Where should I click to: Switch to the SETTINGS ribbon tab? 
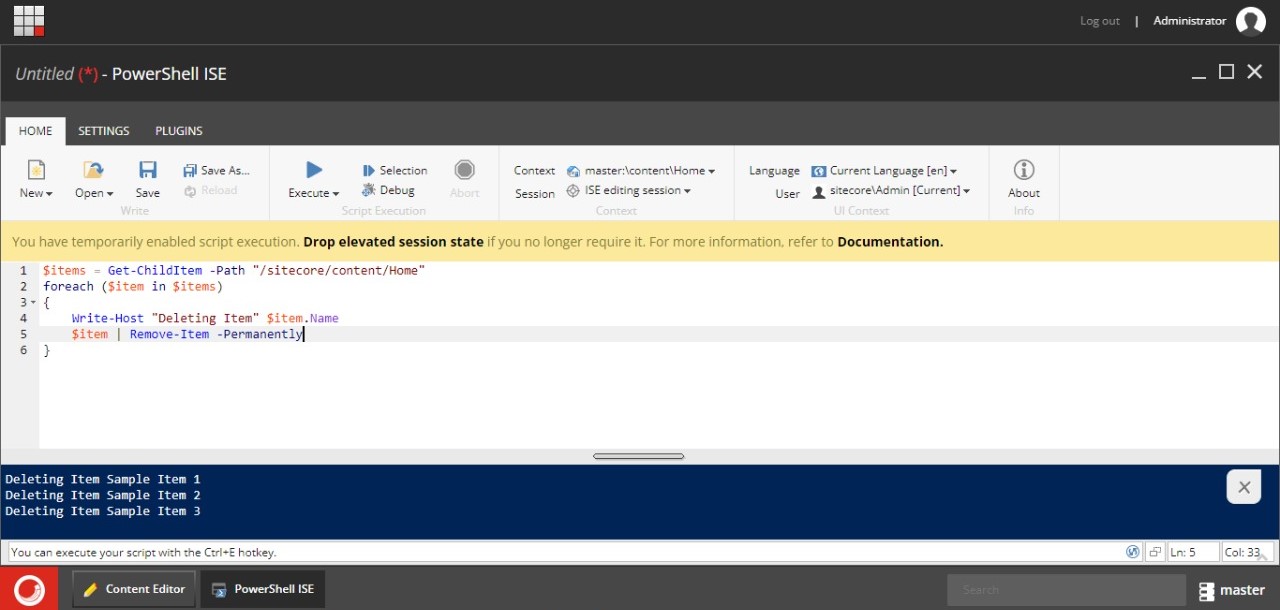[x=104, y=131]
